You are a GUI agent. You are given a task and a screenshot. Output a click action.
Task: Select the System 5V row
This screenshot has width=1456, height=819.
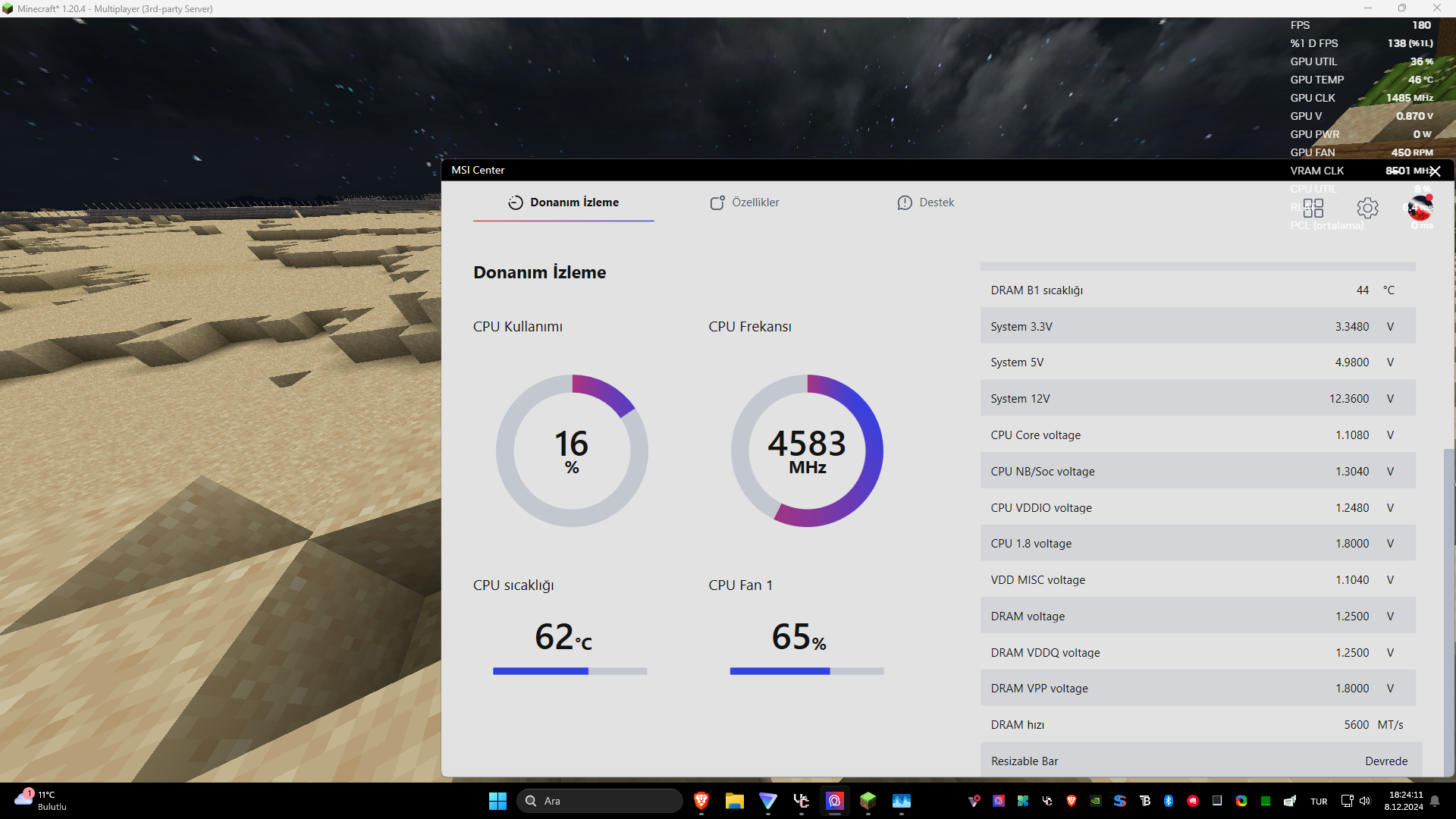pos(1197,362)
